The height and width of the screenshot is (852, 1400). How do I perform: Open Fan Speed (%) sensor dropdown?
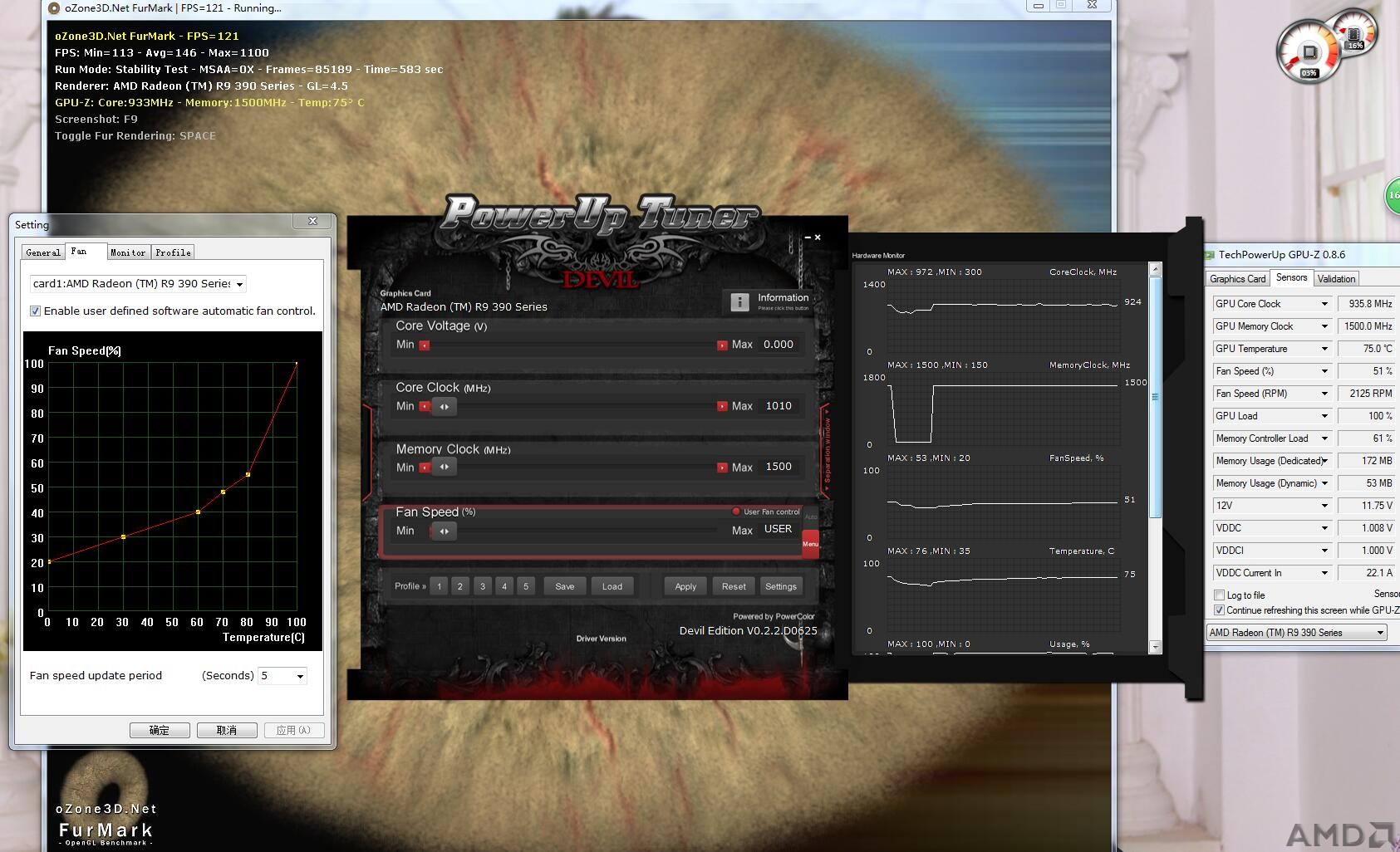1324,371
